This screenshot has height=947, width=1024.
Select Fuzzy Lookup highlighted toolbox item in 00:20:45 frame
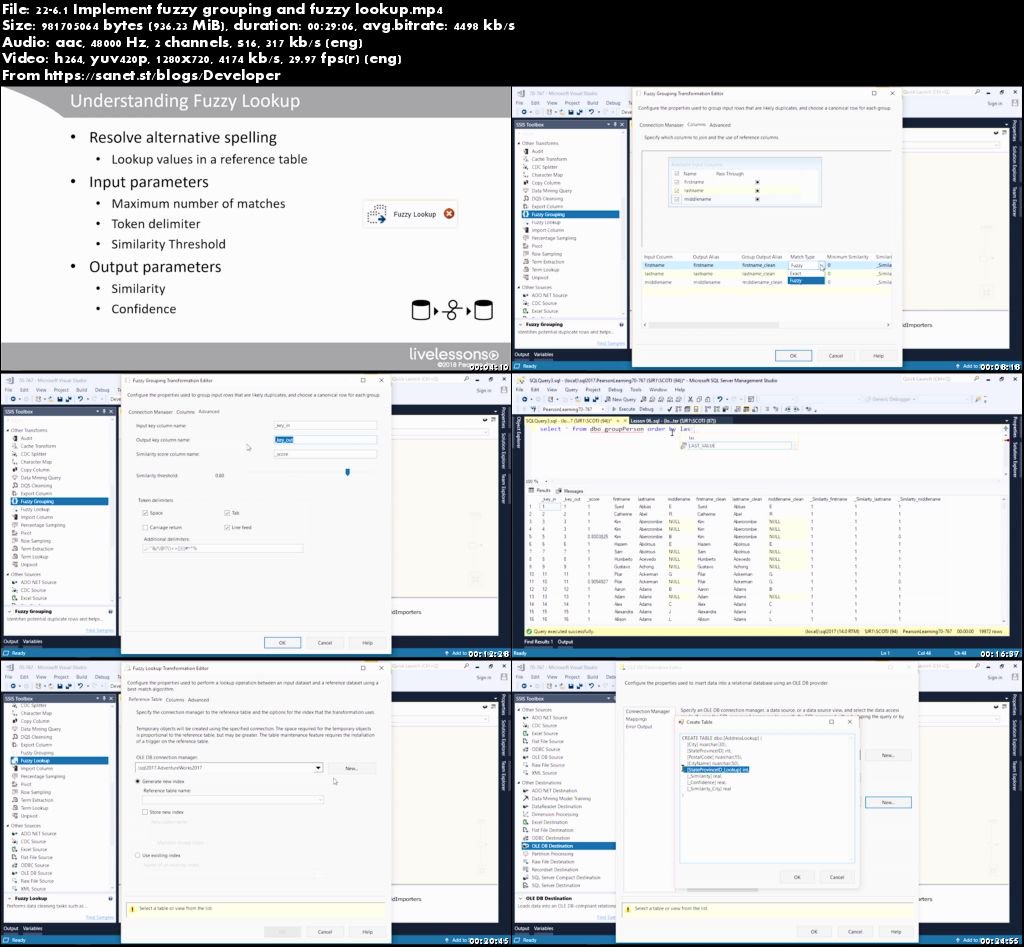(59, 761)
